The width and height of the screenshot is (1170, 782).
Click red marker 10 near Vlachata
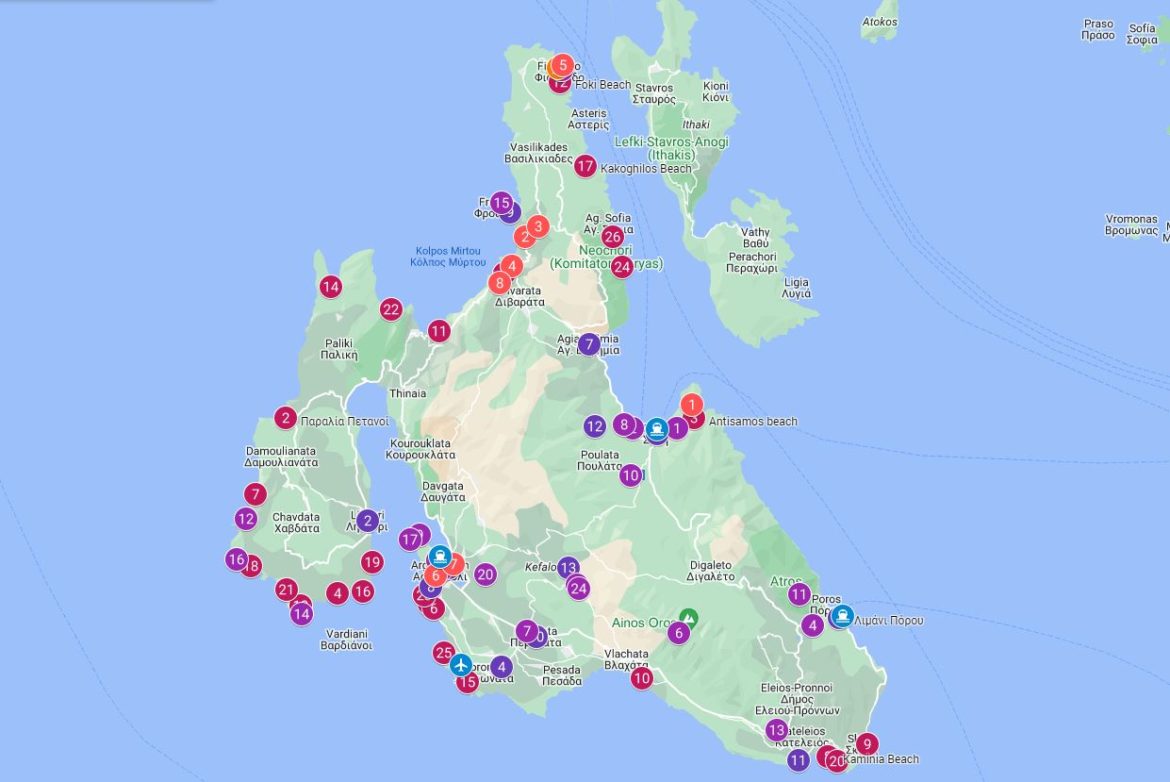tap(642, 678)
